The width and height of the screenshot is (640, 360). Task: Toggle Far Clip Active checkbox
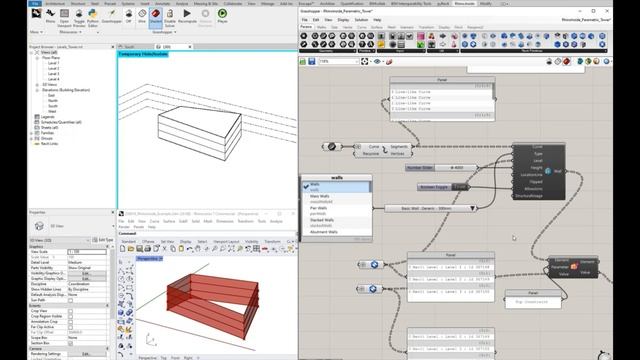[70, 327]
